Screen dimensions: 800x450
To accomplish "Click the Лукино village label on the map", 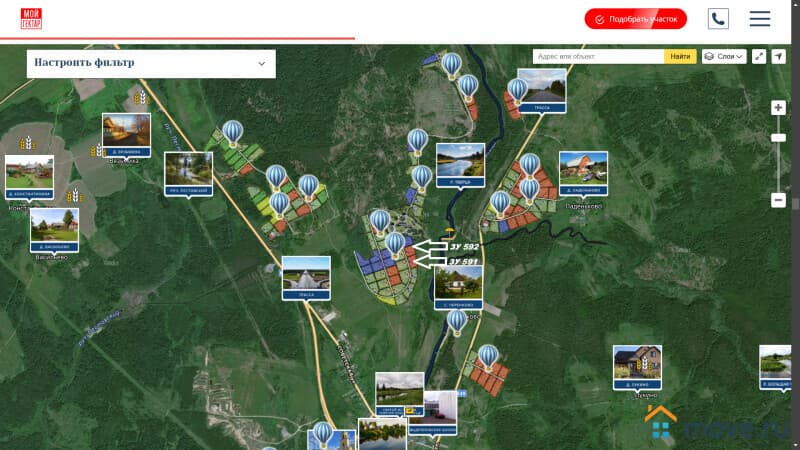I will point(646,395).
